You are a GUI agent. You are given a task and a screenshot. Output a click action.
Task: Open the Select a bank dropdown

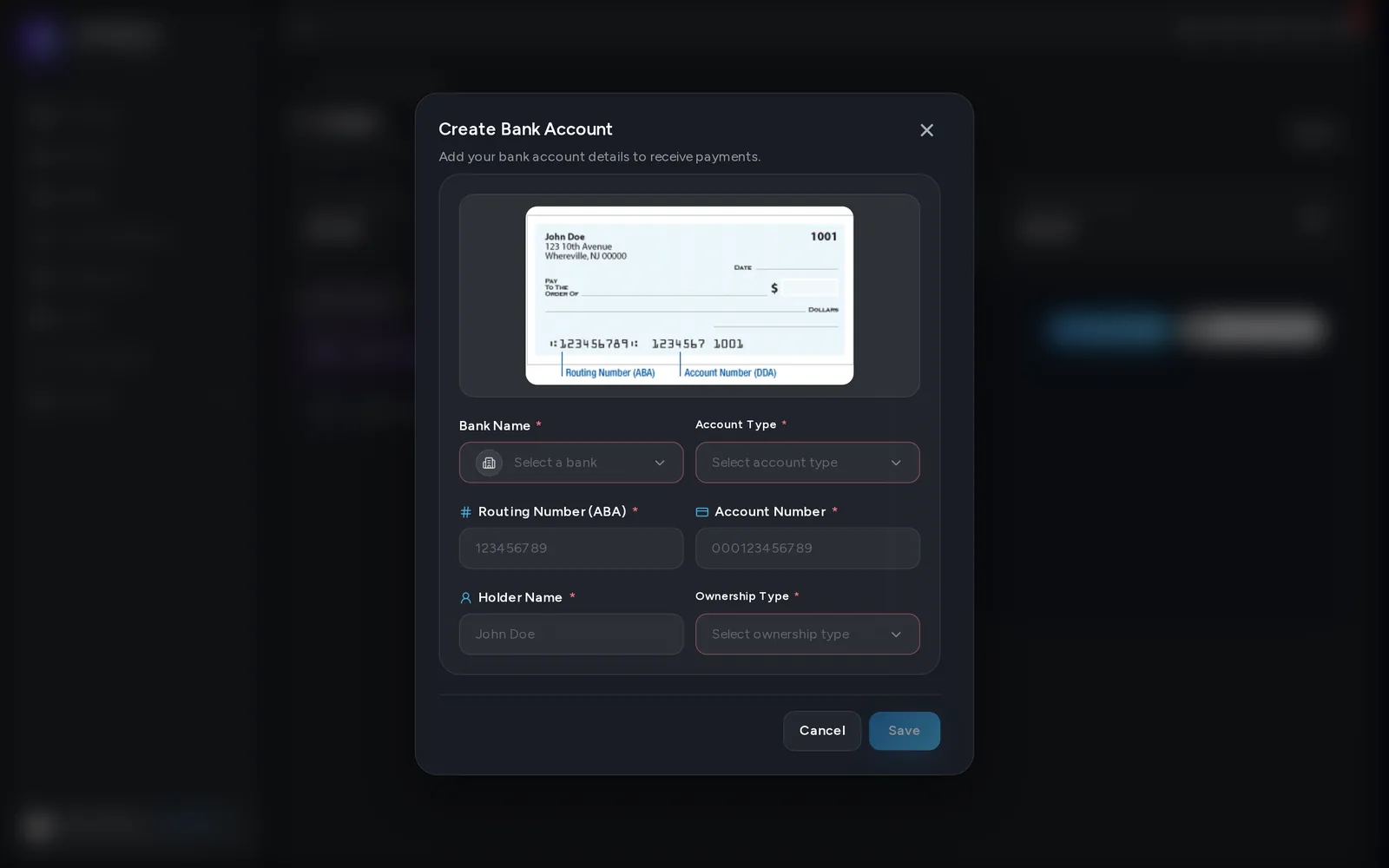(571, 463)
